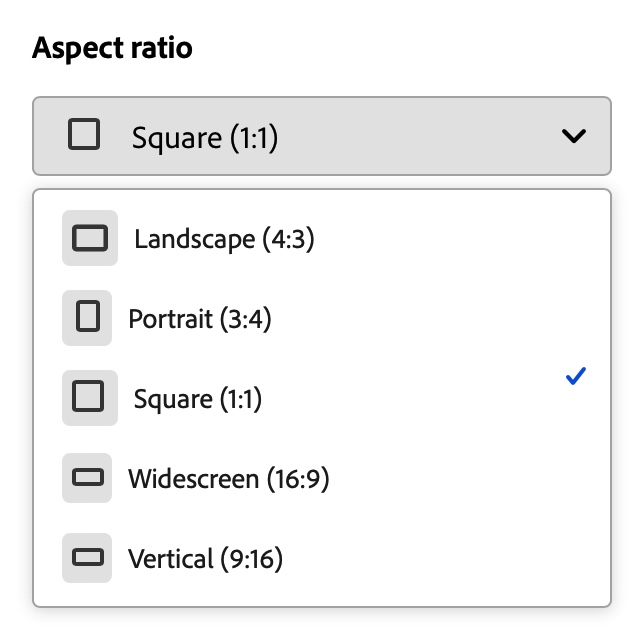Collapse the list using the chevron arrow

pyautogui.click(x=574, y=136)
